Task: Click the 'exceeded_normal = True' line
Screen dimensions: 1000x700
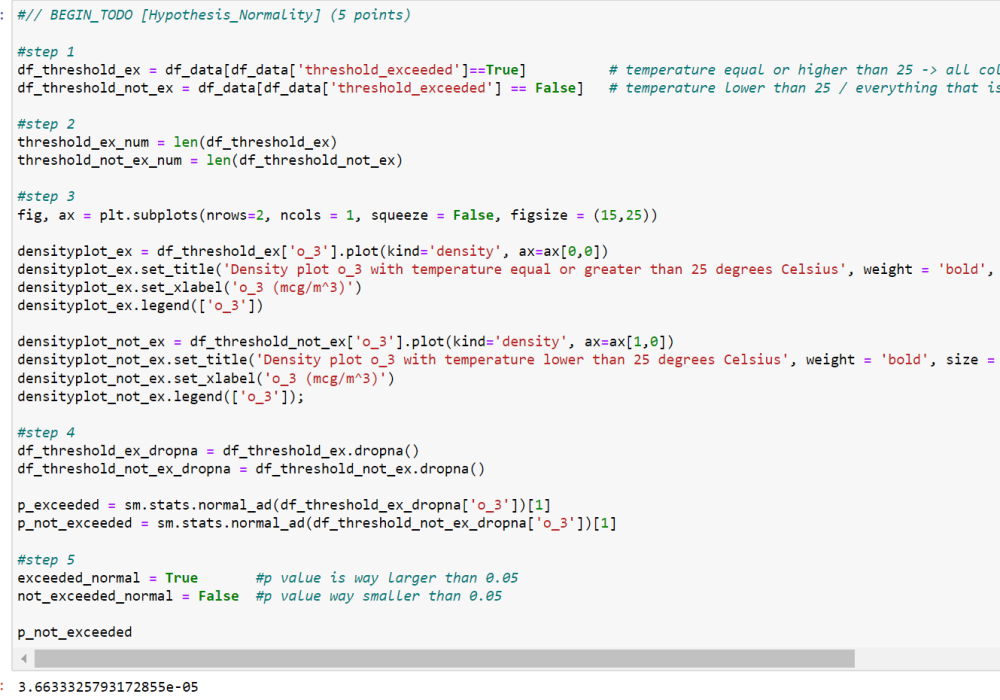Action: pos(108,578)
